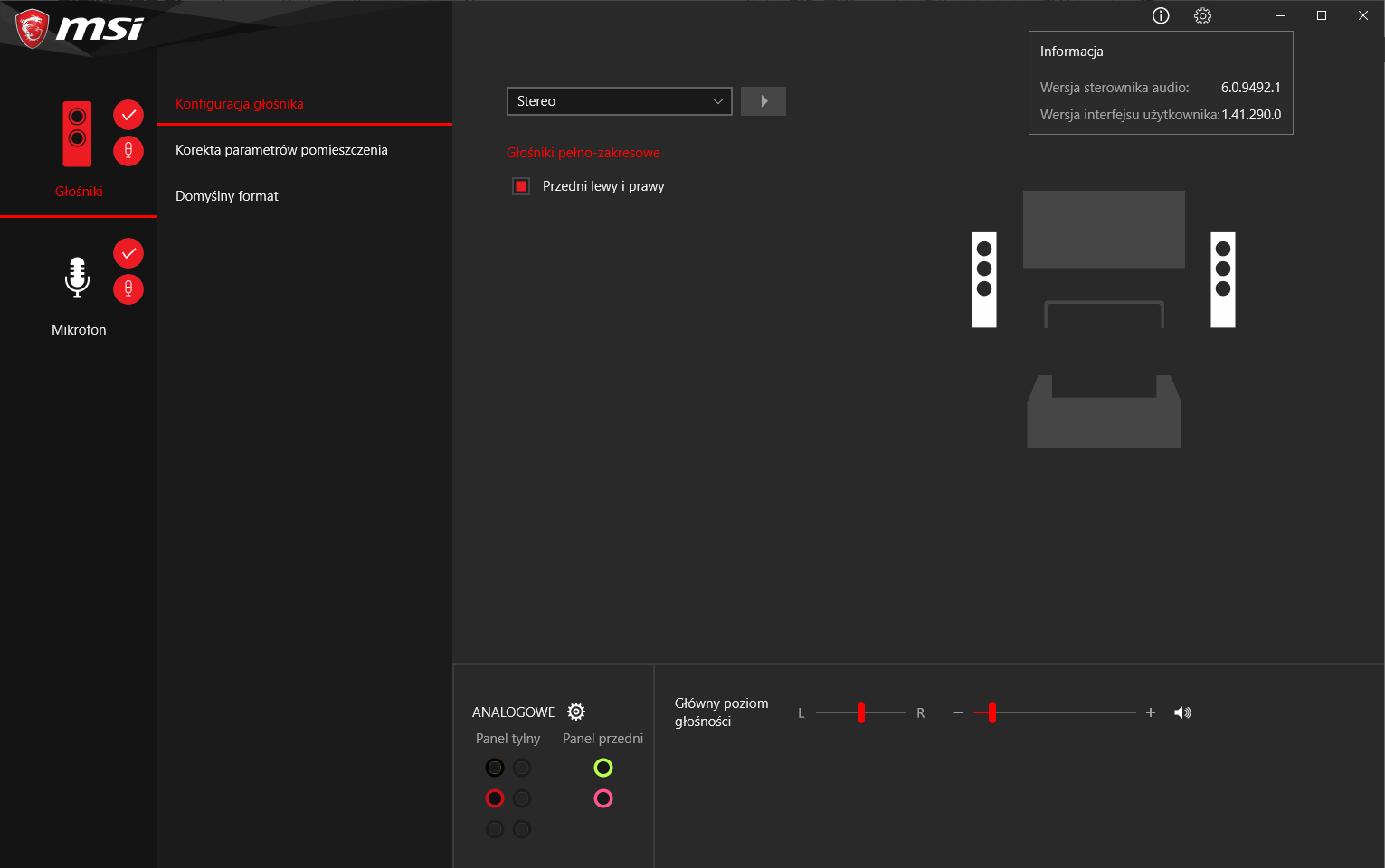The image size is (1385, 868).
Task: Mute audio via the speaker icon
Action: 1182,712
